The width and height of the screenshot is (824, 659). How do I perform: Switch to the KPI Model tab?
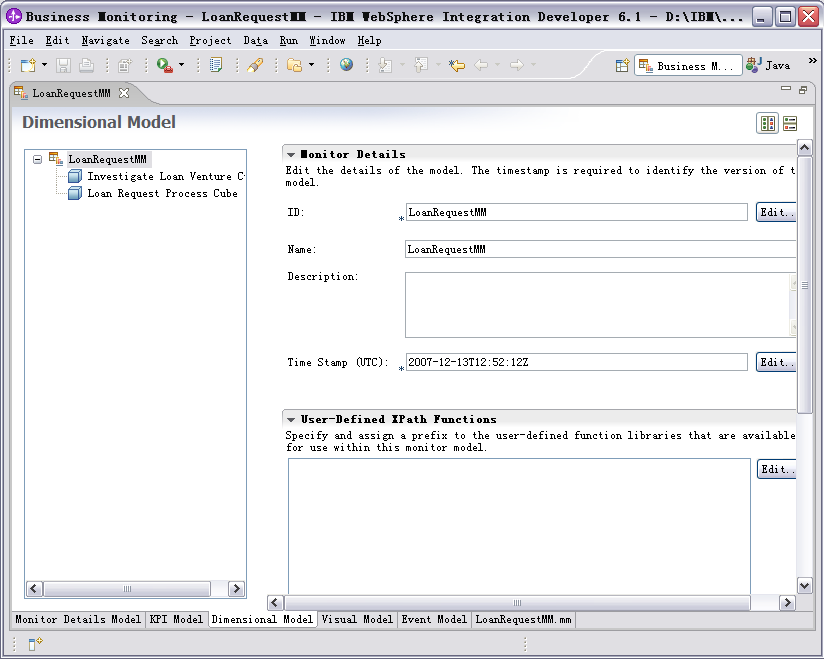pyautogui.click(x=176, y=620)
